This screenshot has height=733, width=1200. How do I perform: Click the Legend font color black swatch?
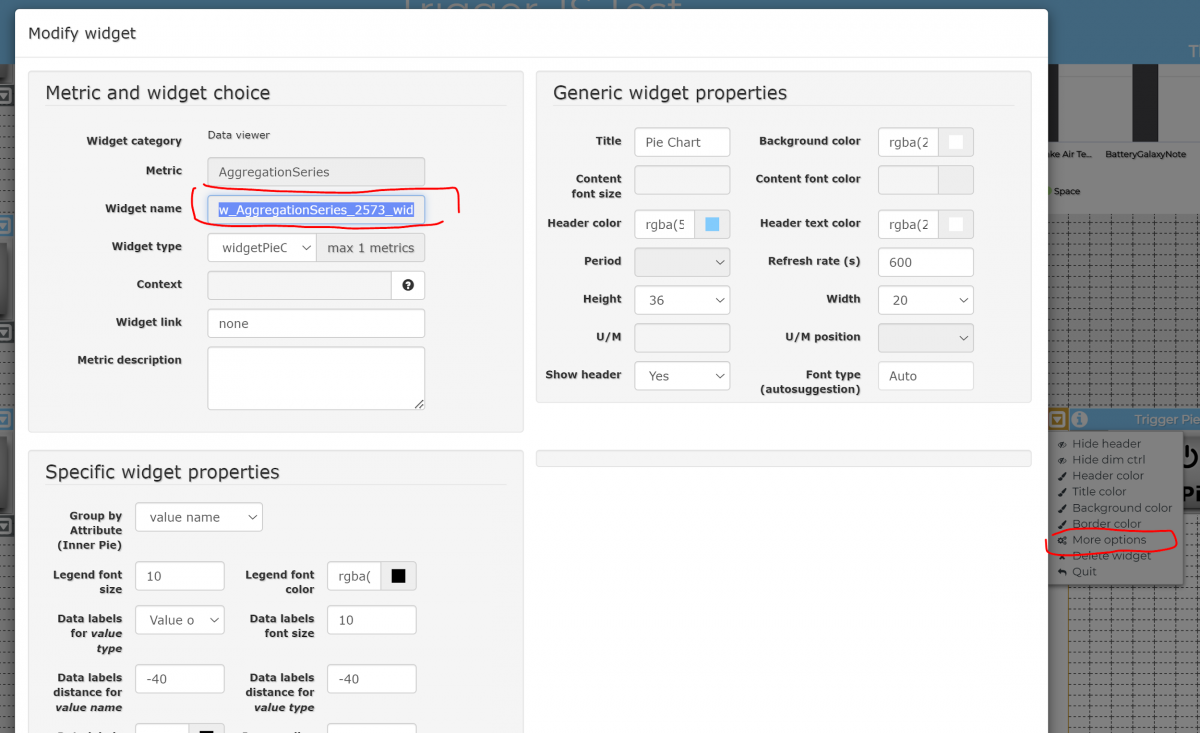coord(398,576)
